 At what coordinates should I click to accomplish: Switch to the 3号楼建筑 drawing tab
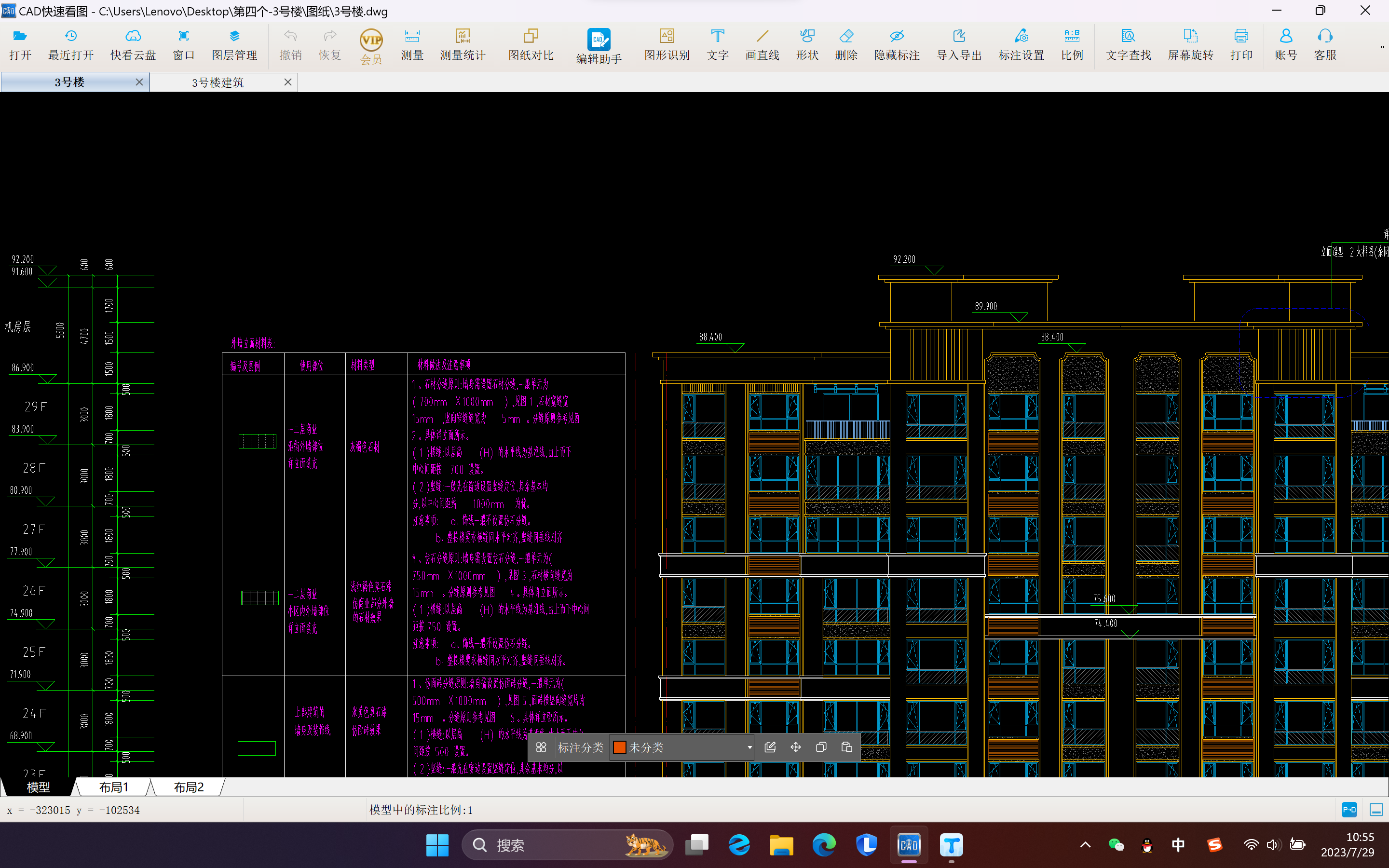(x=218, y=82)
